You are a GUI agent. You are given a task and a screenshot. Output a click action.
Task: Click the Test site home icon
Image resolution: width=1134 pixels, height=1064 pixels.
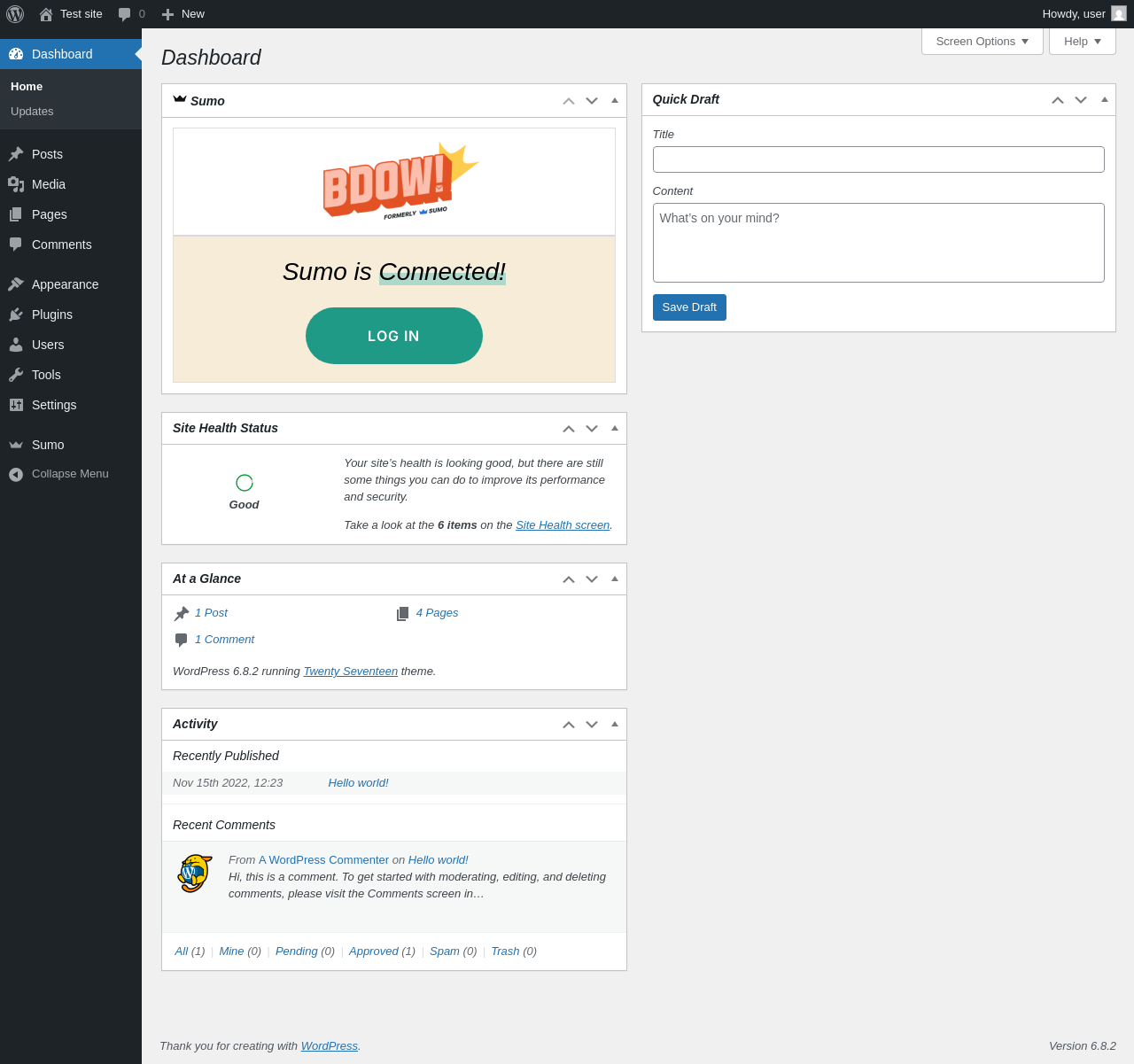point(46,14)
